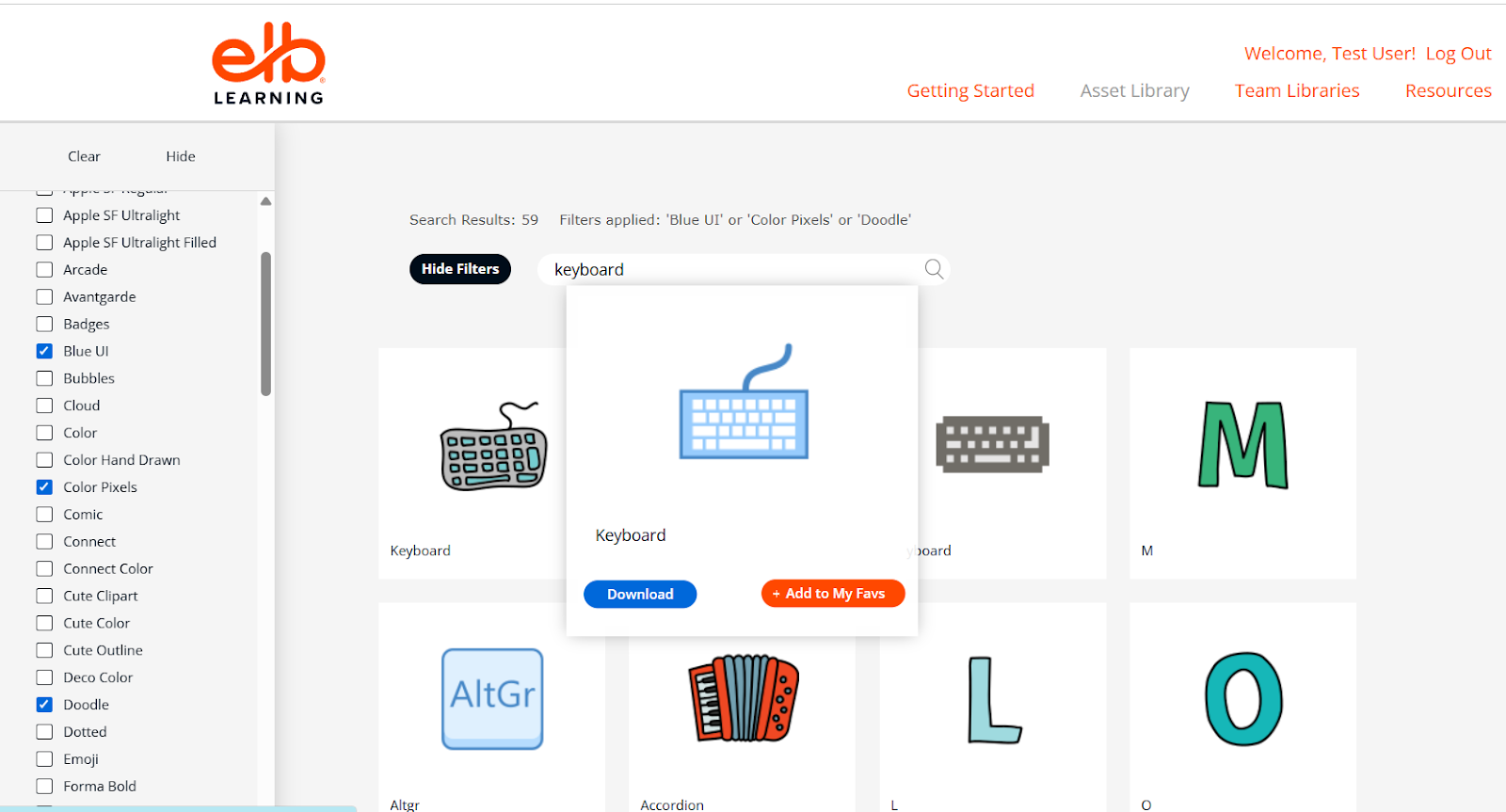Screen dimensions: 1506x812
Task: Enable the Cute Clipart filter checkbox
Action: (x=44, y=596)
